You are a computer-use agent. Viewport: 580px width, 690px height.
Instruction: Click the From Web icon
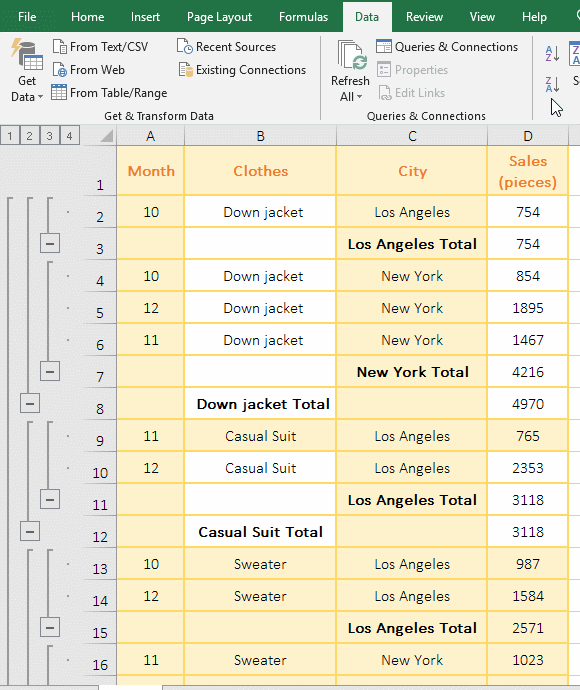click(59, 70)
